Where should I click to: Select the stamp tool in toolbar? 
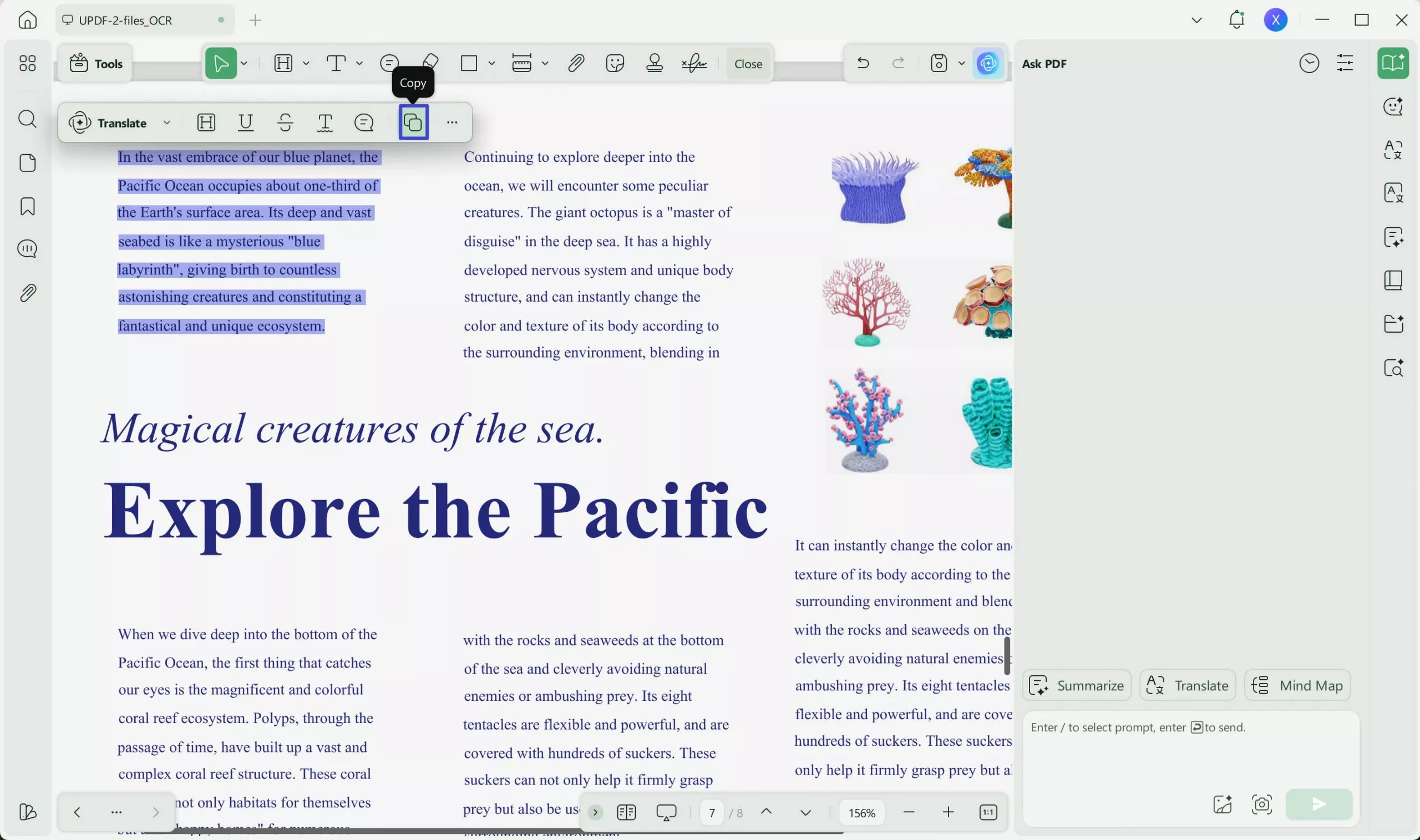[x=655, y=63]
